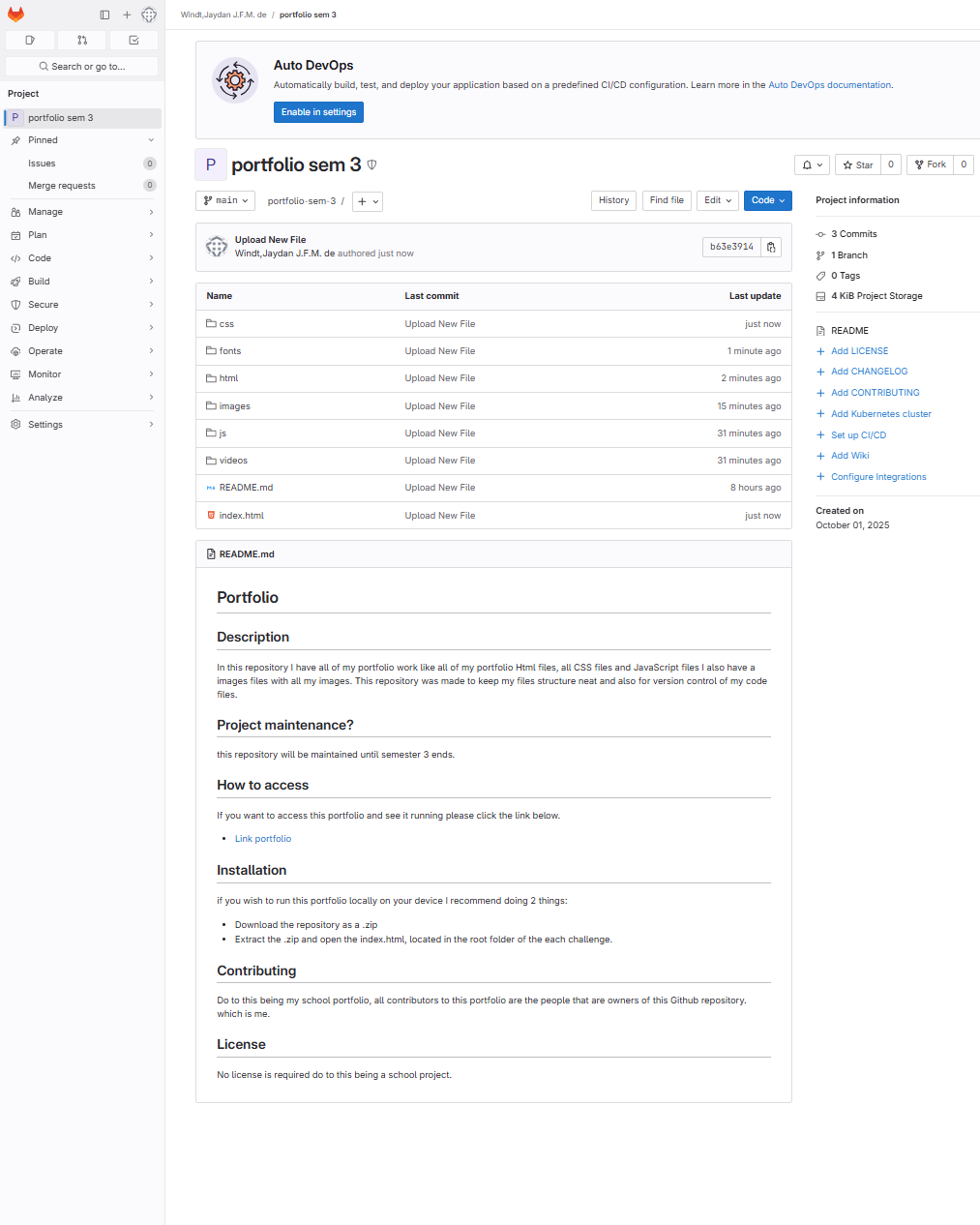The image size is (980, 1225).
Task: Toggle the sidebar collapse icon
Action: click(x=104, y=15)
